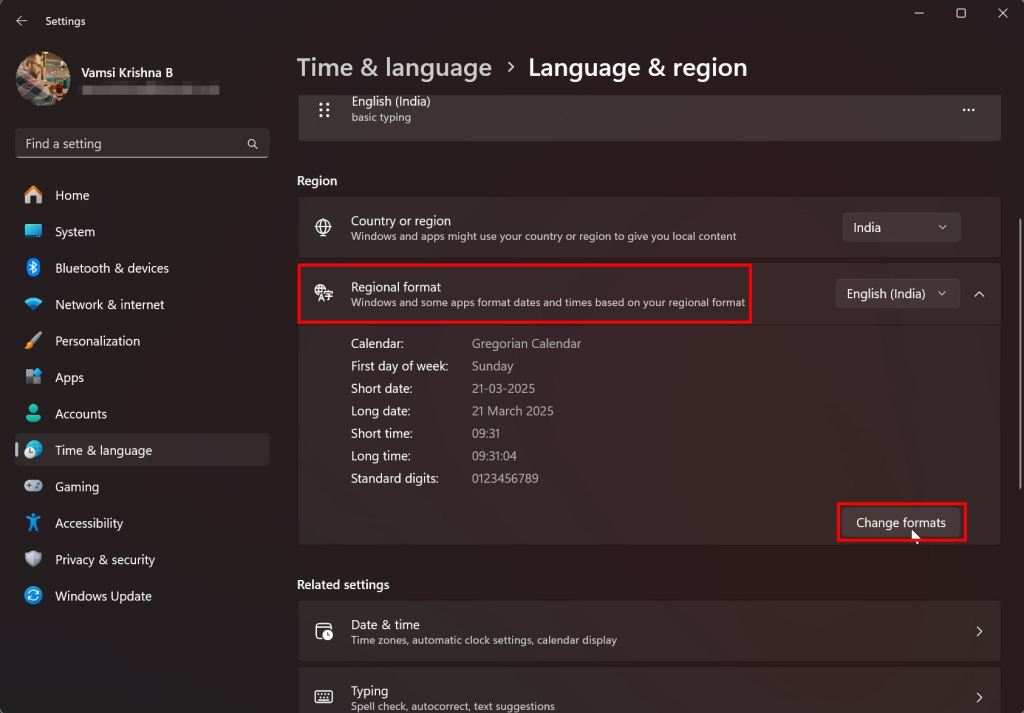Click the System monitor icon
Viewport: 1024px width, 713px height.
[x=33, y=231]
